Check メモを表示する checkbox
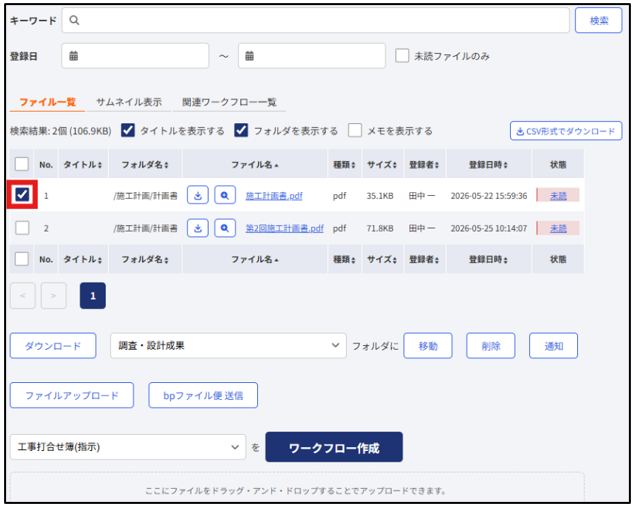 point(355,131)
